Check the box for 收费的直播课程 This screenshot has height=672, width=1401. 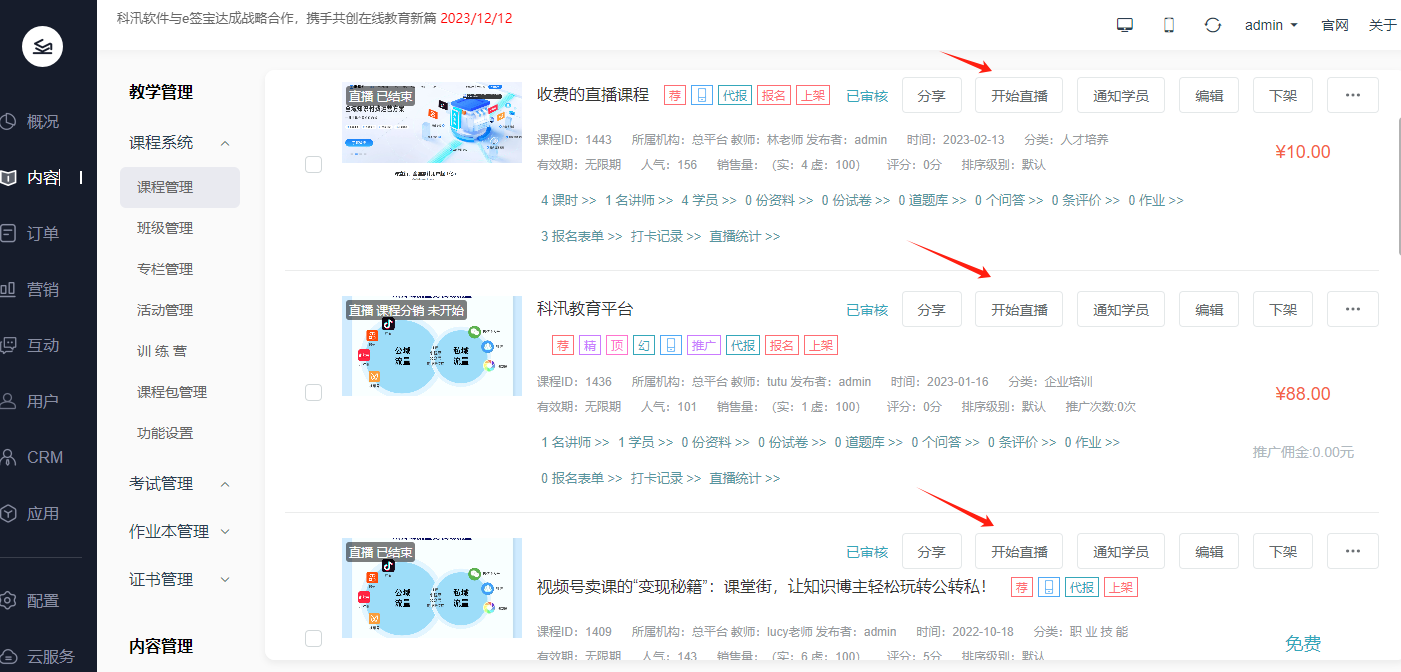click(313, 164)
